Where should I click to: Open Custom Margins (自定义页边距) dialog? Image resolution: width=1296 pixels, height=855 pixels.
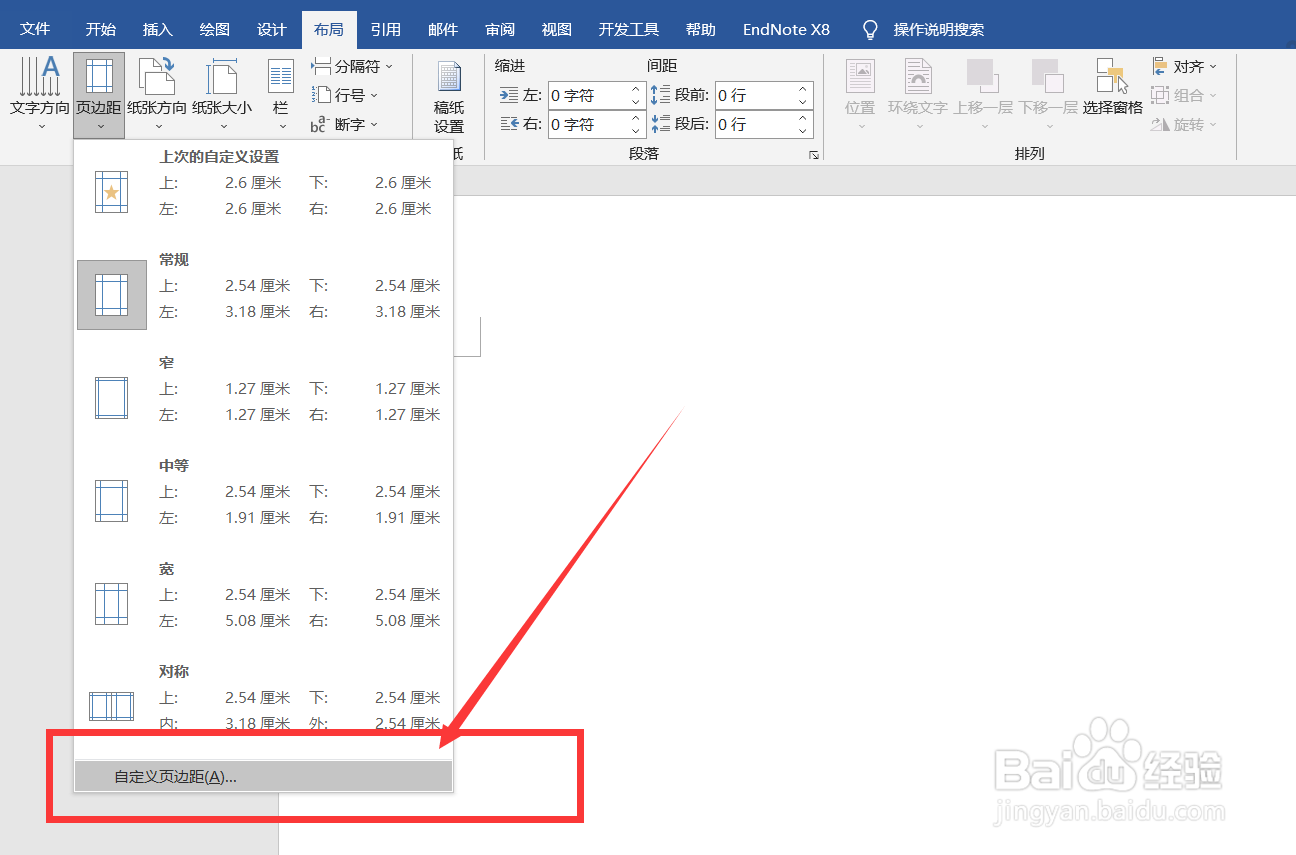click(x=264, y=776)
